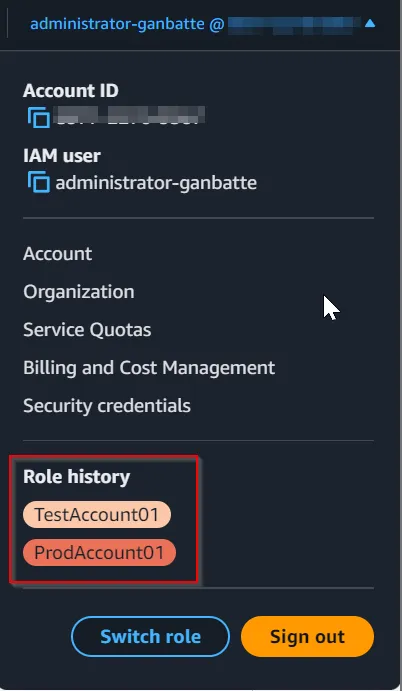Image resolution: width=402 pixels, height=691 pixels.
Task: Copy the Account ID with the copy icon
Action: [x=39, y=118]
